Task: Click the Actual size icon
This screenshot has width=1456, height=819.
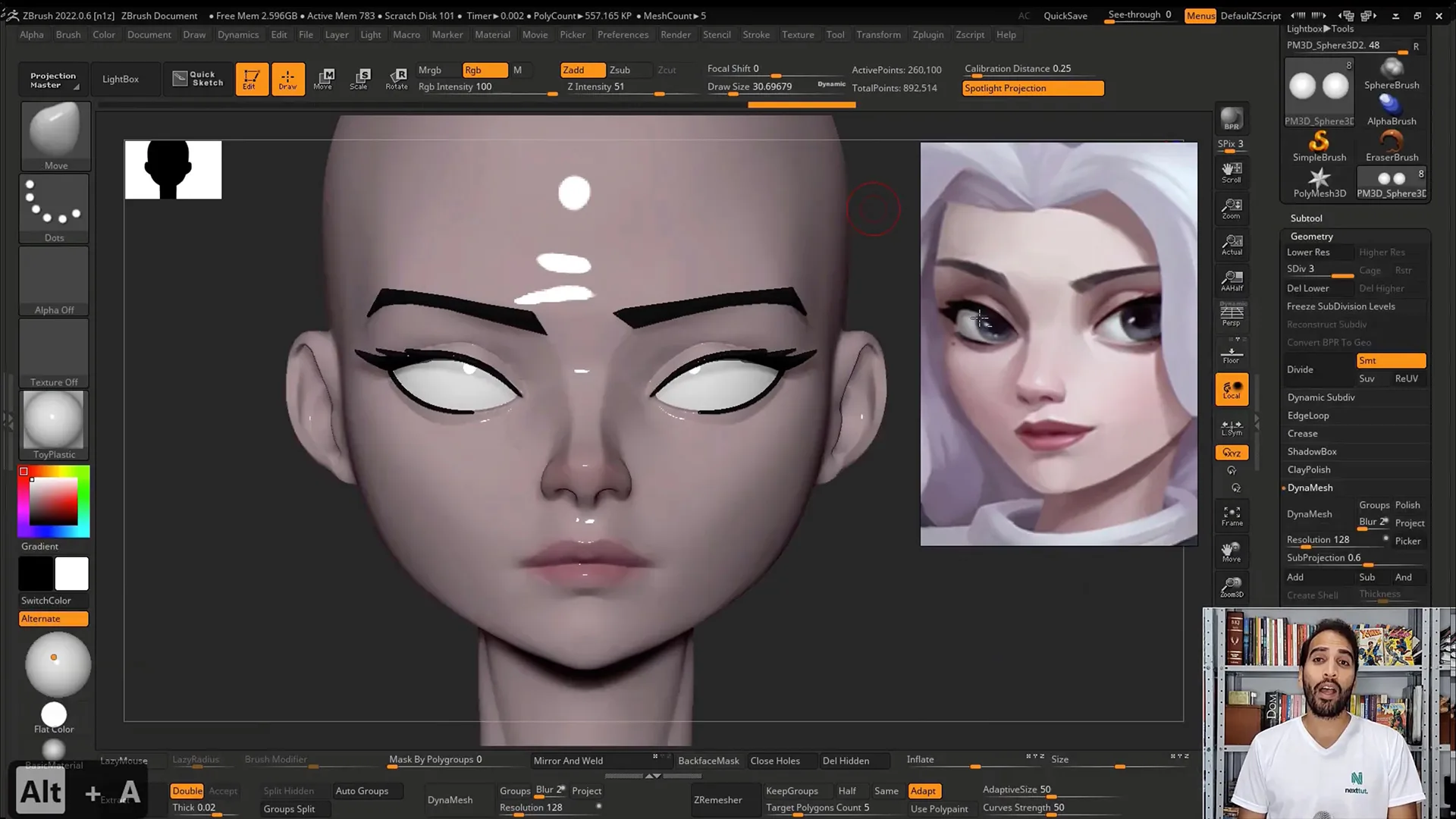Action: coord(1232,244)
